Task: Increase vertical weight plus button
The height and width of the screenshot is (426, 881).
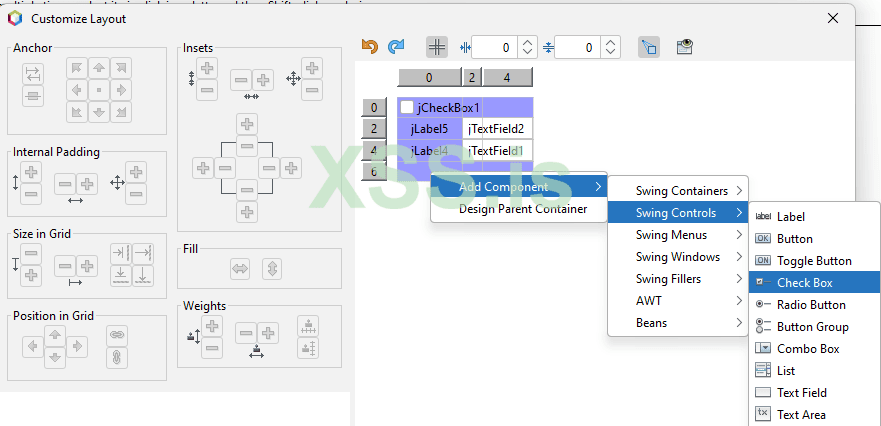Action: point(212,327)
